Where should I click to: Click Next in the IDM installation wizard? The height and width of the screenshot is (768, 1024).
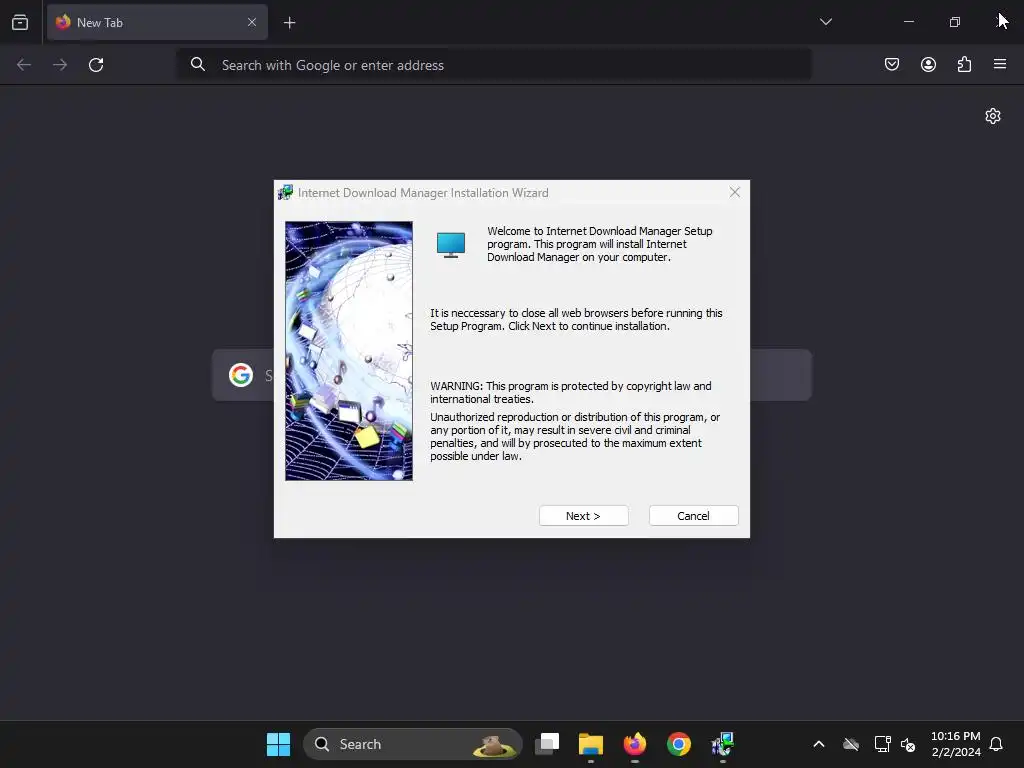(x=583, y=515)
